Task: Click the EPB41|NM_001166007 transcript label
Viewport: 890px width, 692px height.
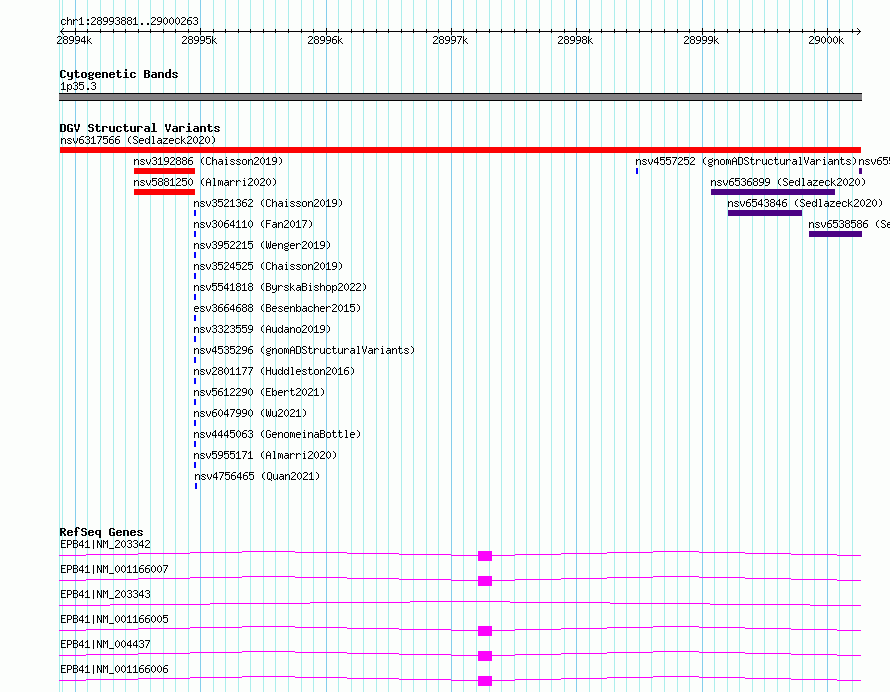Action: 114,569
